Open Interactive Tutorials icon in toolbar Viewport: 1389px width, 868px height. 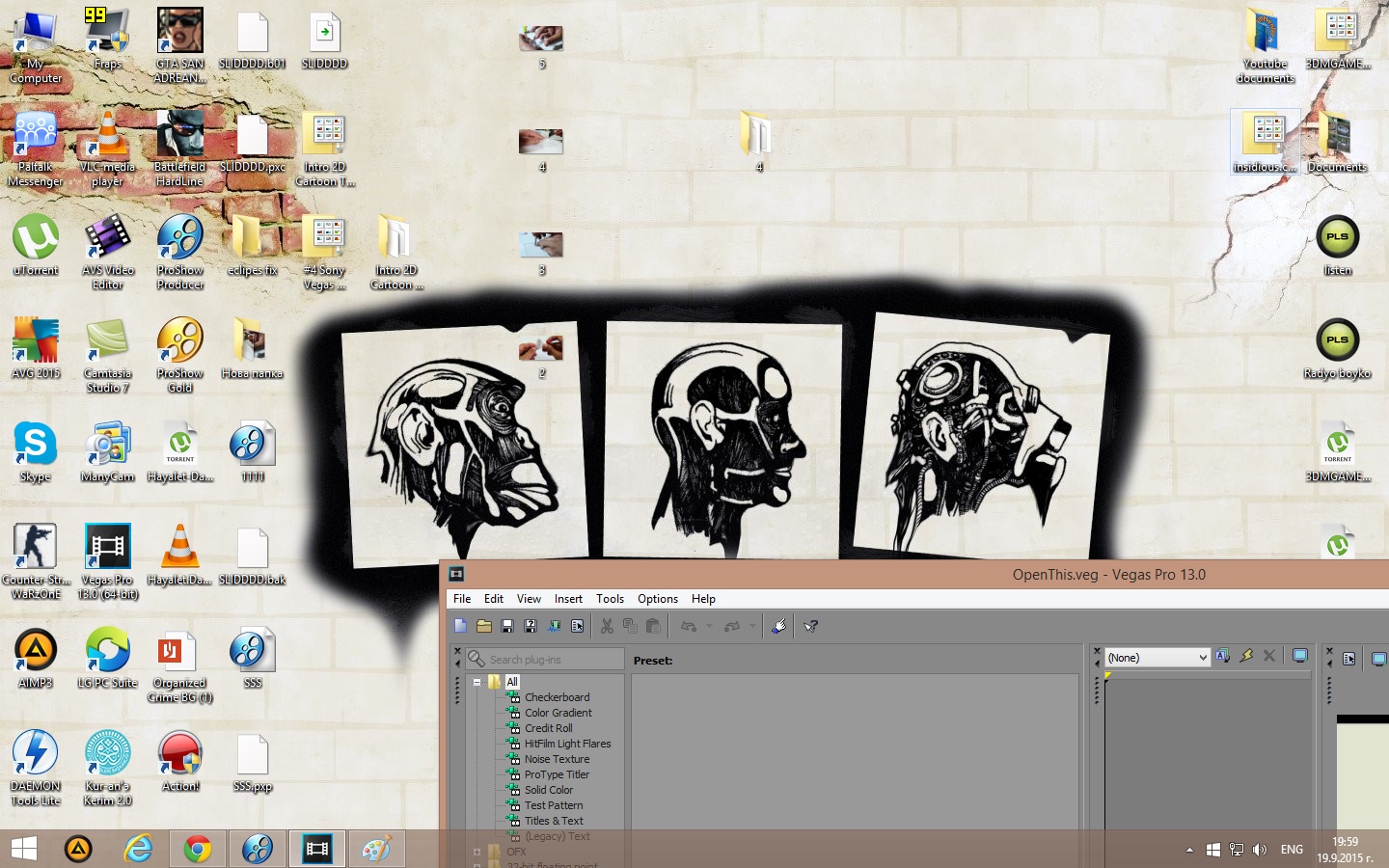pos(779,626)
